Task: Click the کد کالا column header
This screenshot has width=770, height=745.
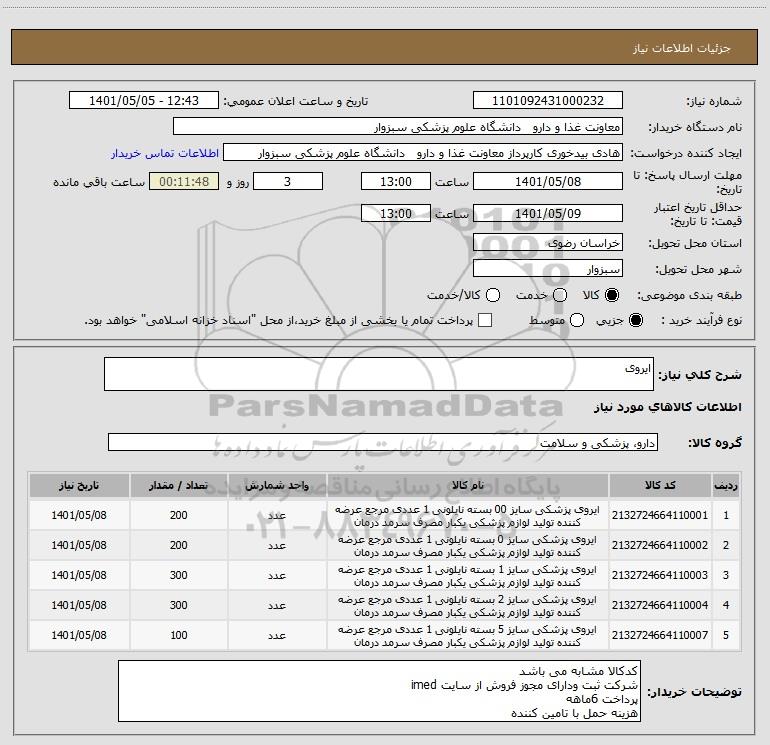Action: [x=660, y=486]
